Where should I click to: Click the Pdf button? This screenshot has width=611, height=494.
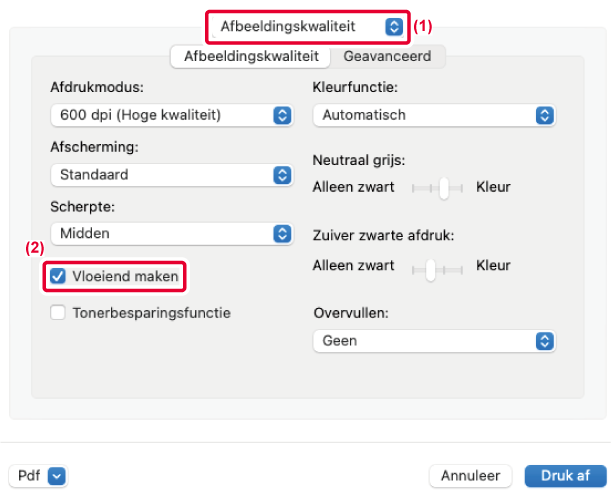tap(29, 476)
